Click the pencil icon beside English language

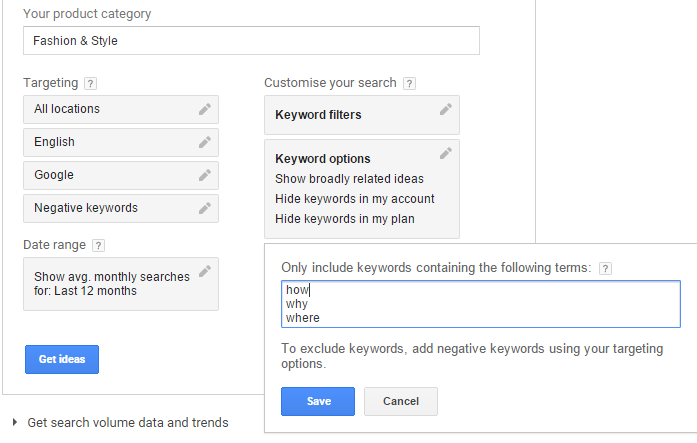click(205, 142)
